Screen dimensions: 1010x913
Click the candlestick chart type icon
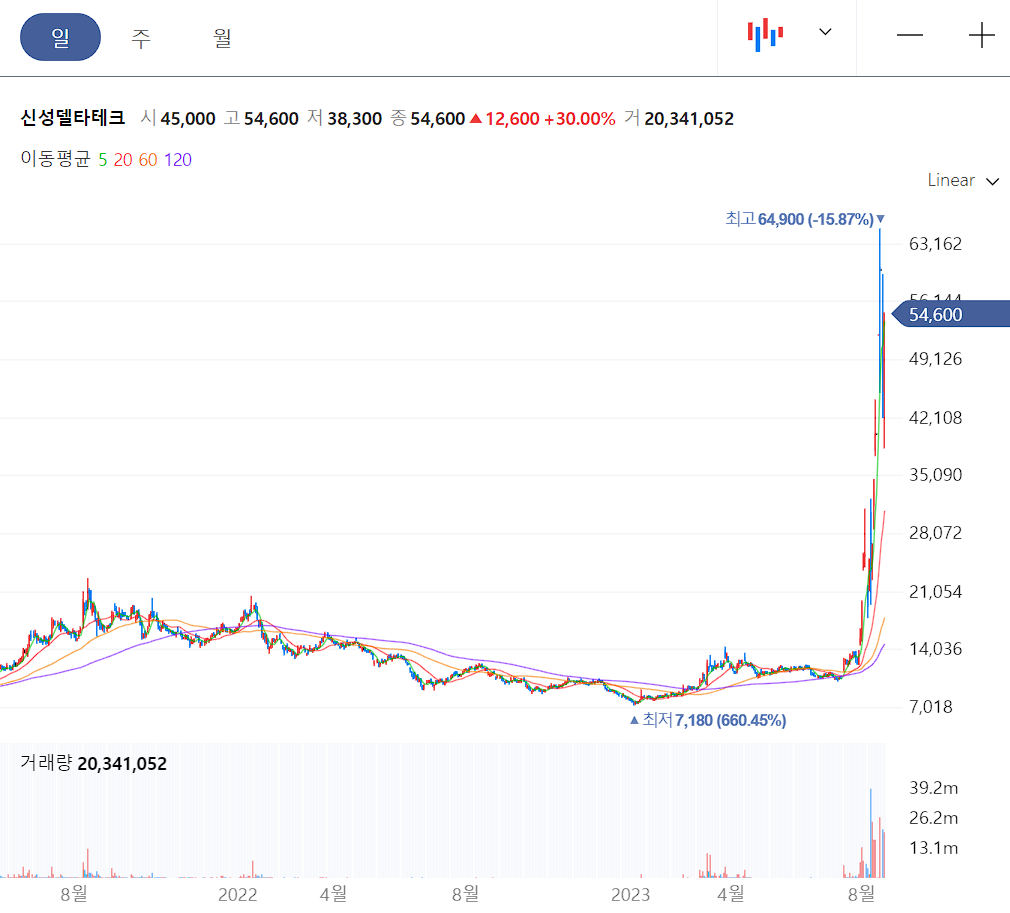tap(765, 34)
